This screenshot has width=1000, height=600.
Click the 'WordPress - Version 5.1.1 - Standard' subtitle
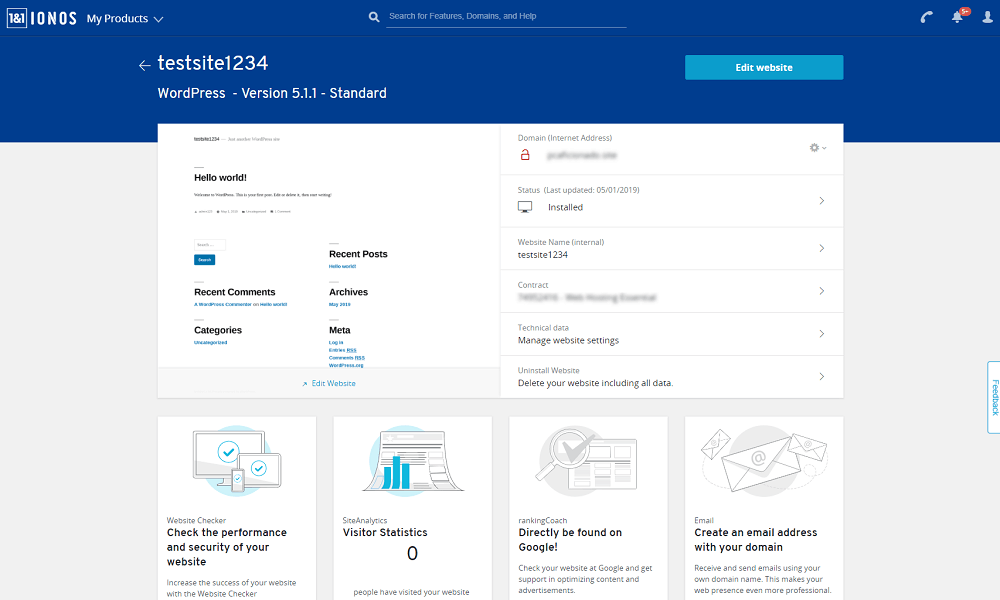point(272,93)
